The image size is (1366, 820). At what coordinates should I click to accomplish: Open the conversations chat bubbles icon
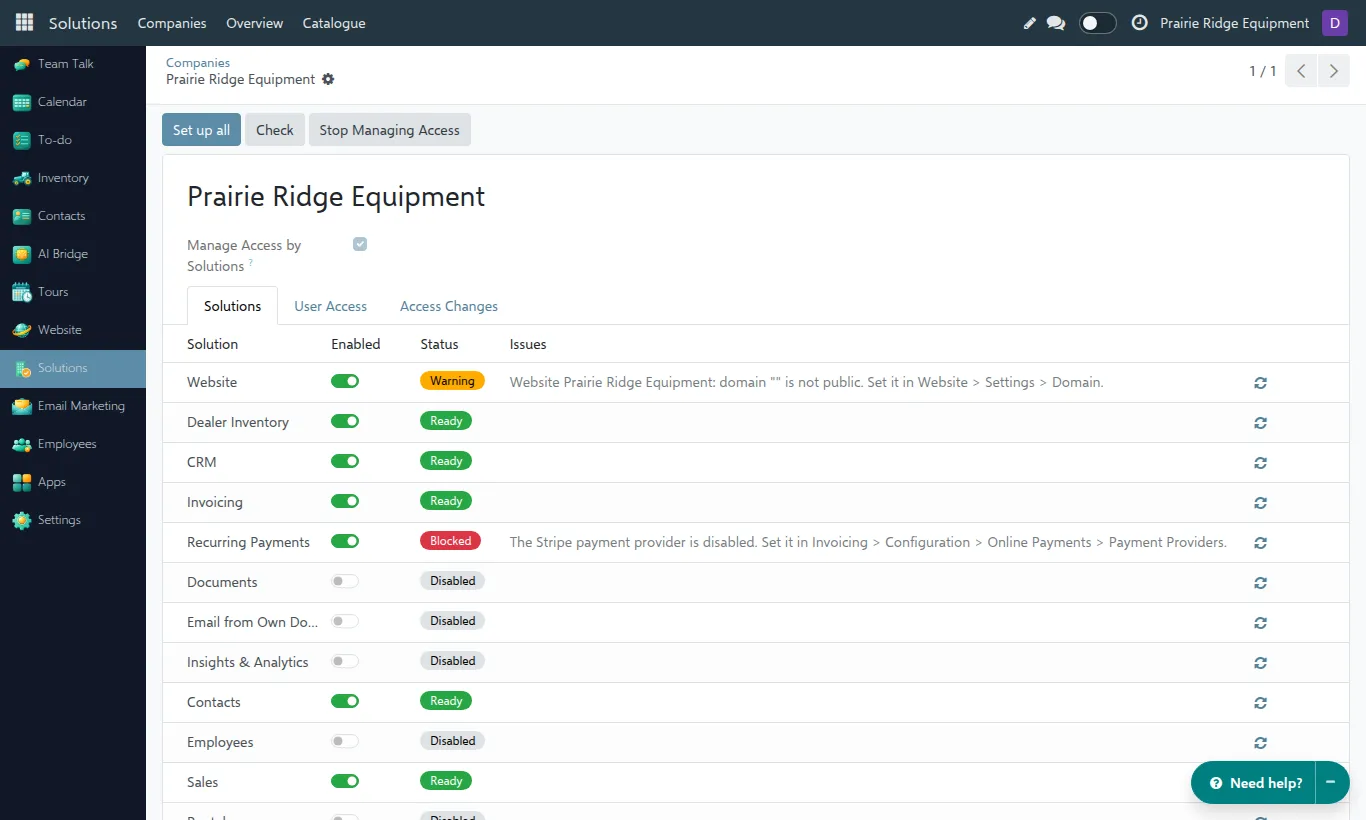[1056, 23]
